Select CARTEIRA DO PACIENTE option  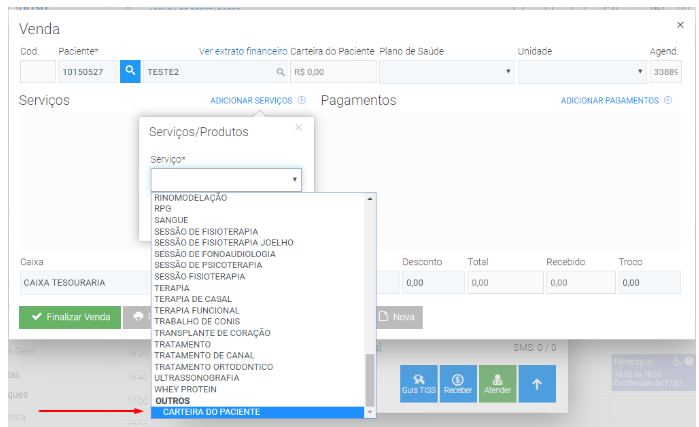(x=258, y=412)
